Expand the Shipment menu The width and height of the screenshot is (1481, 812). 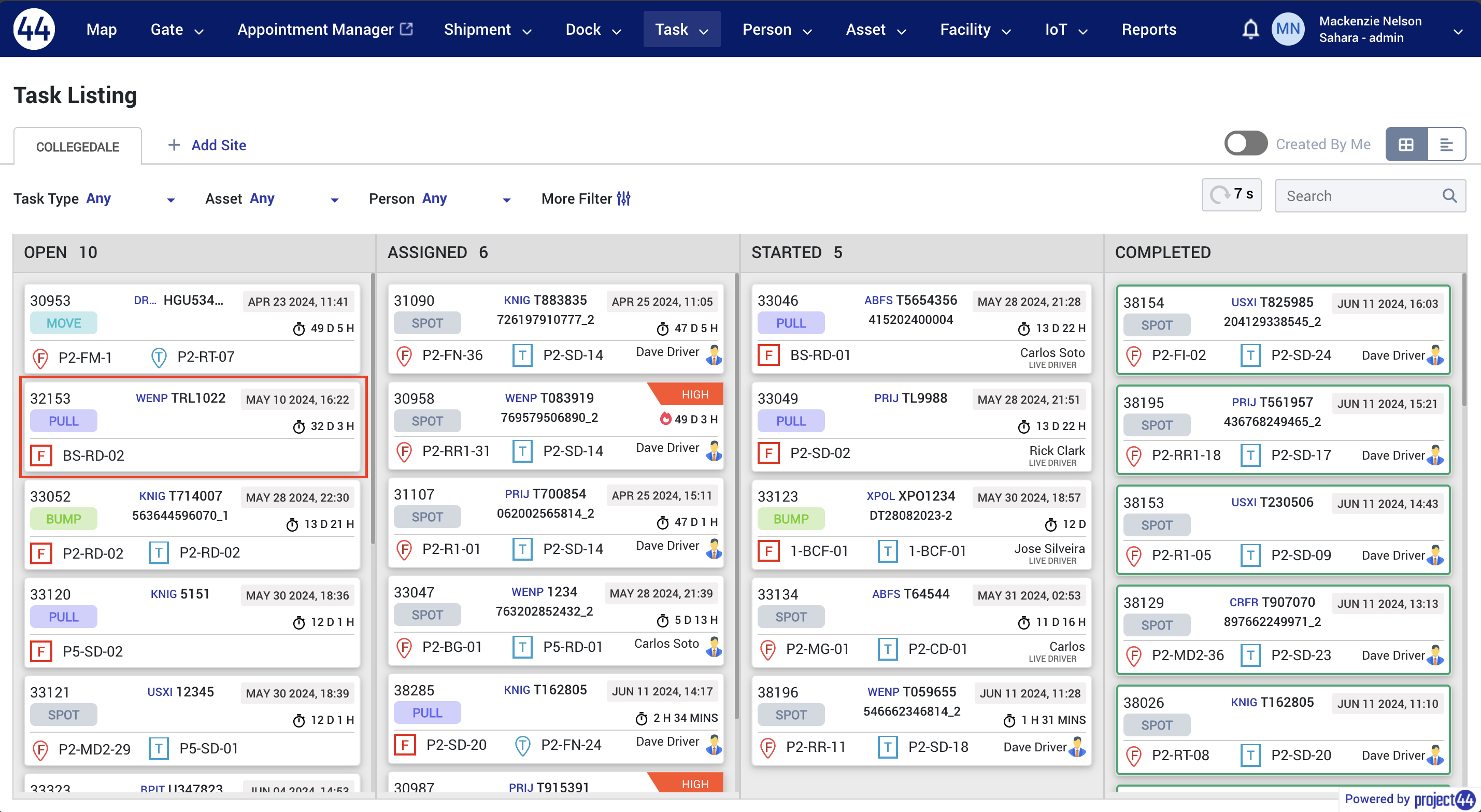(x=488, y=30)
